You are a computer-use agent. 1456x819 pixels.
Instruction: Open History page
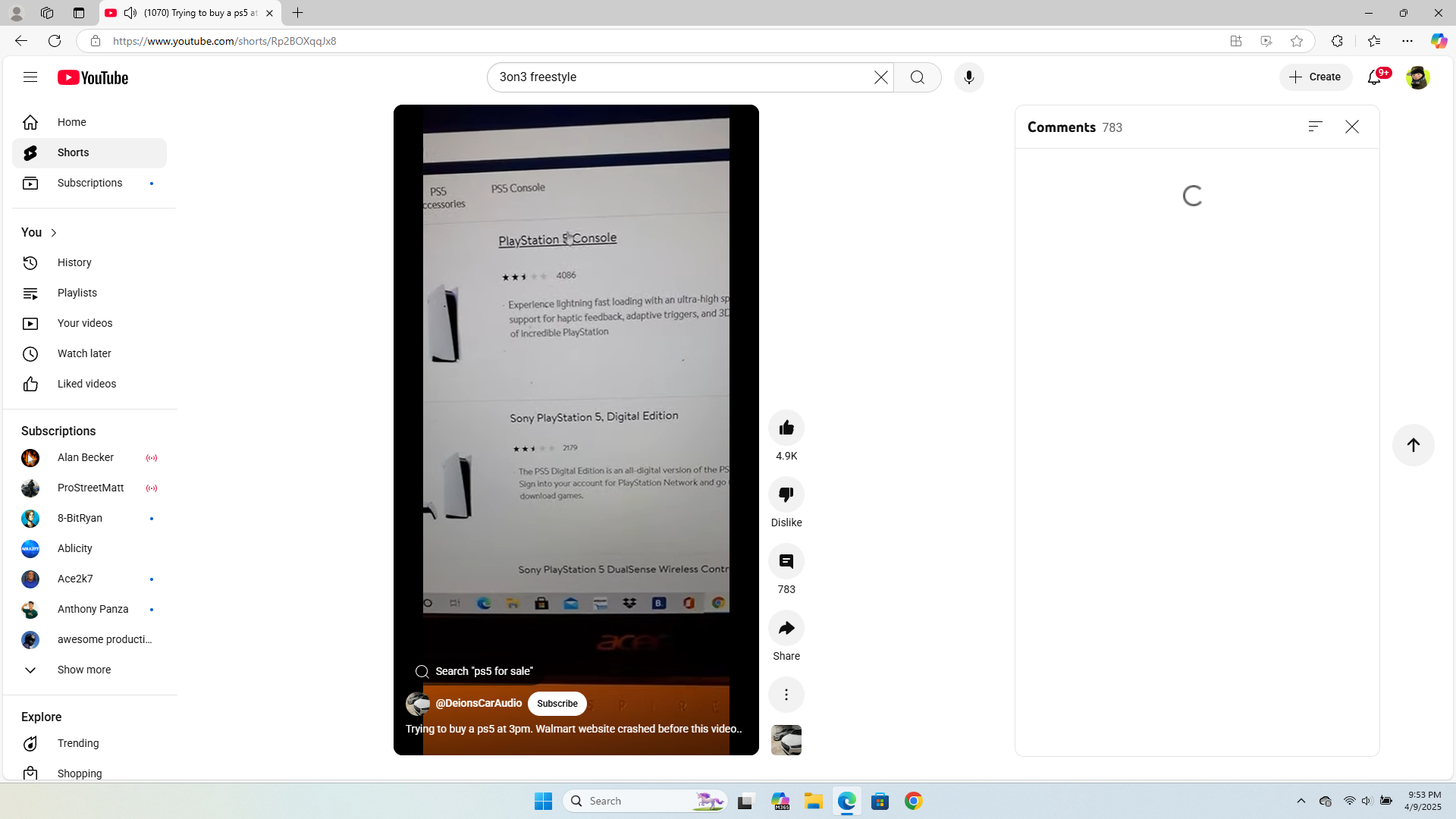tap(89, 262)
